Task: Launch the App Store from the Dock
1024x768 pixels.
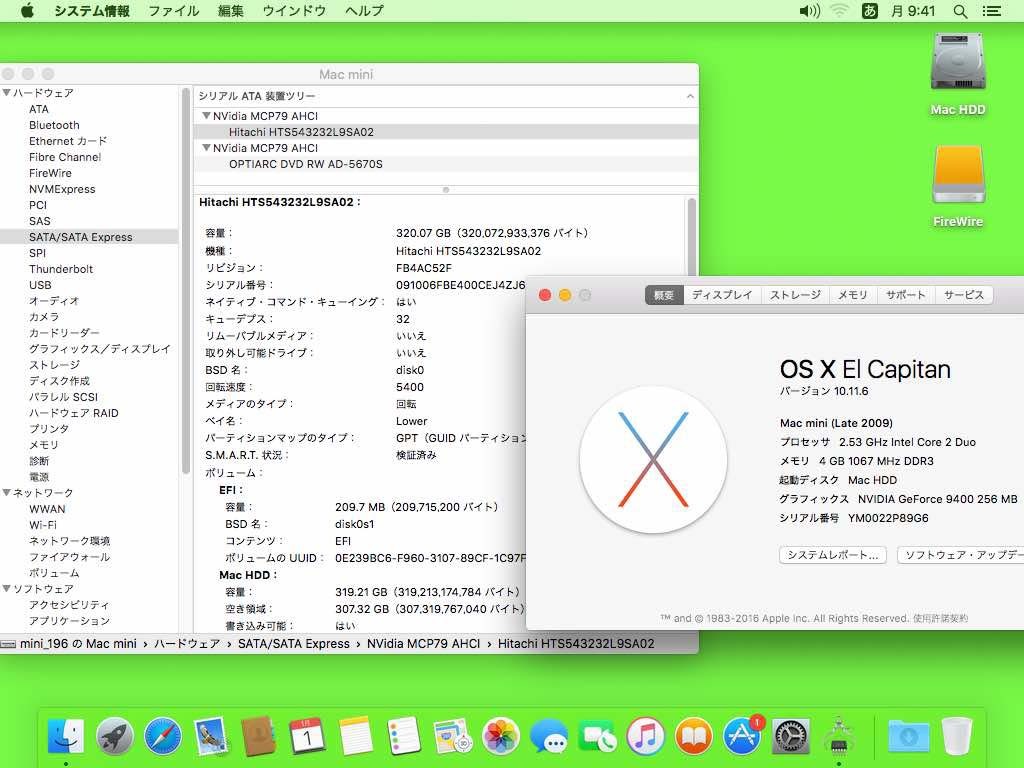Action: coord(742,737)
